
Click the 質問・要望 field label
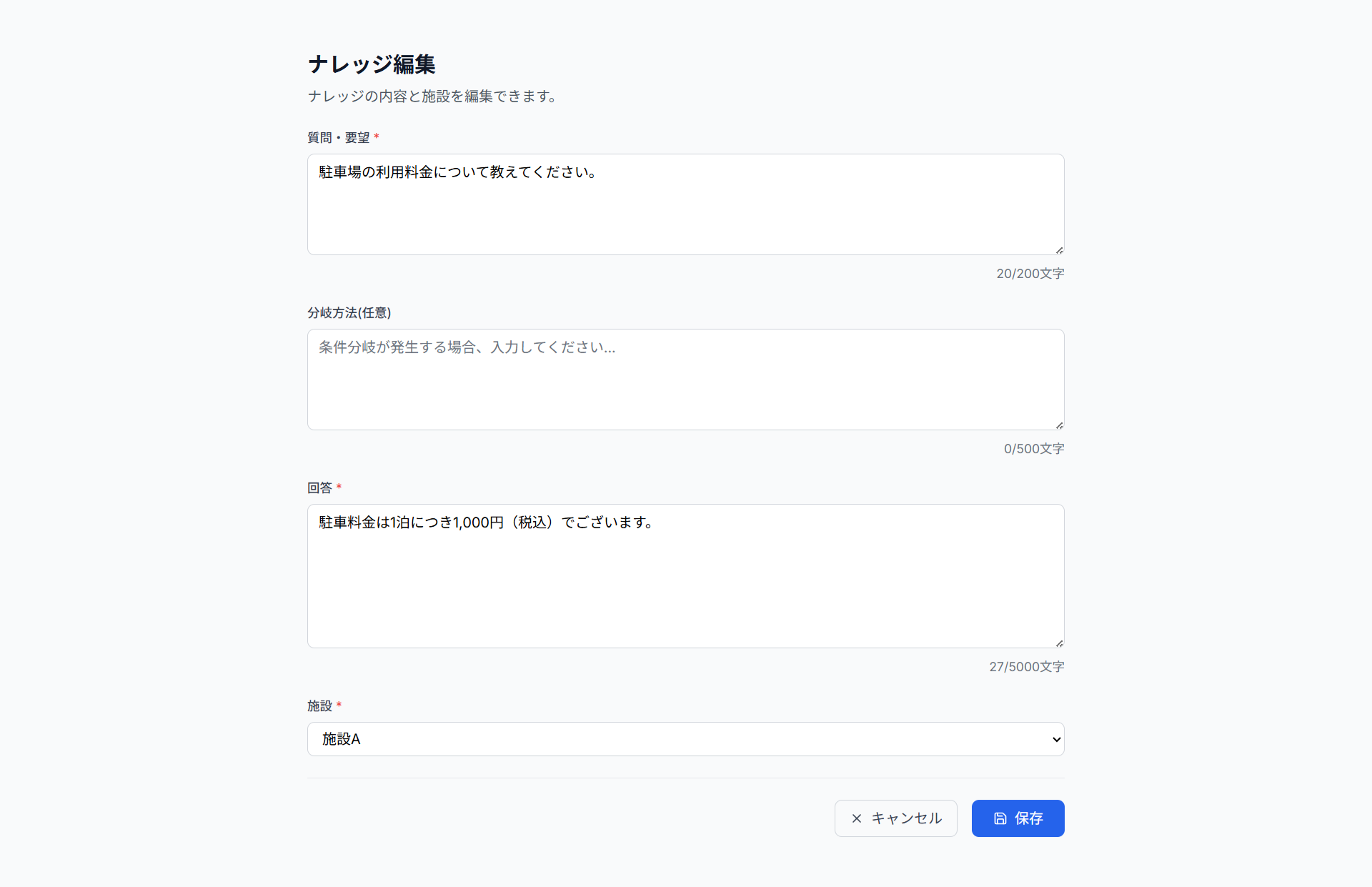[339, 137]
